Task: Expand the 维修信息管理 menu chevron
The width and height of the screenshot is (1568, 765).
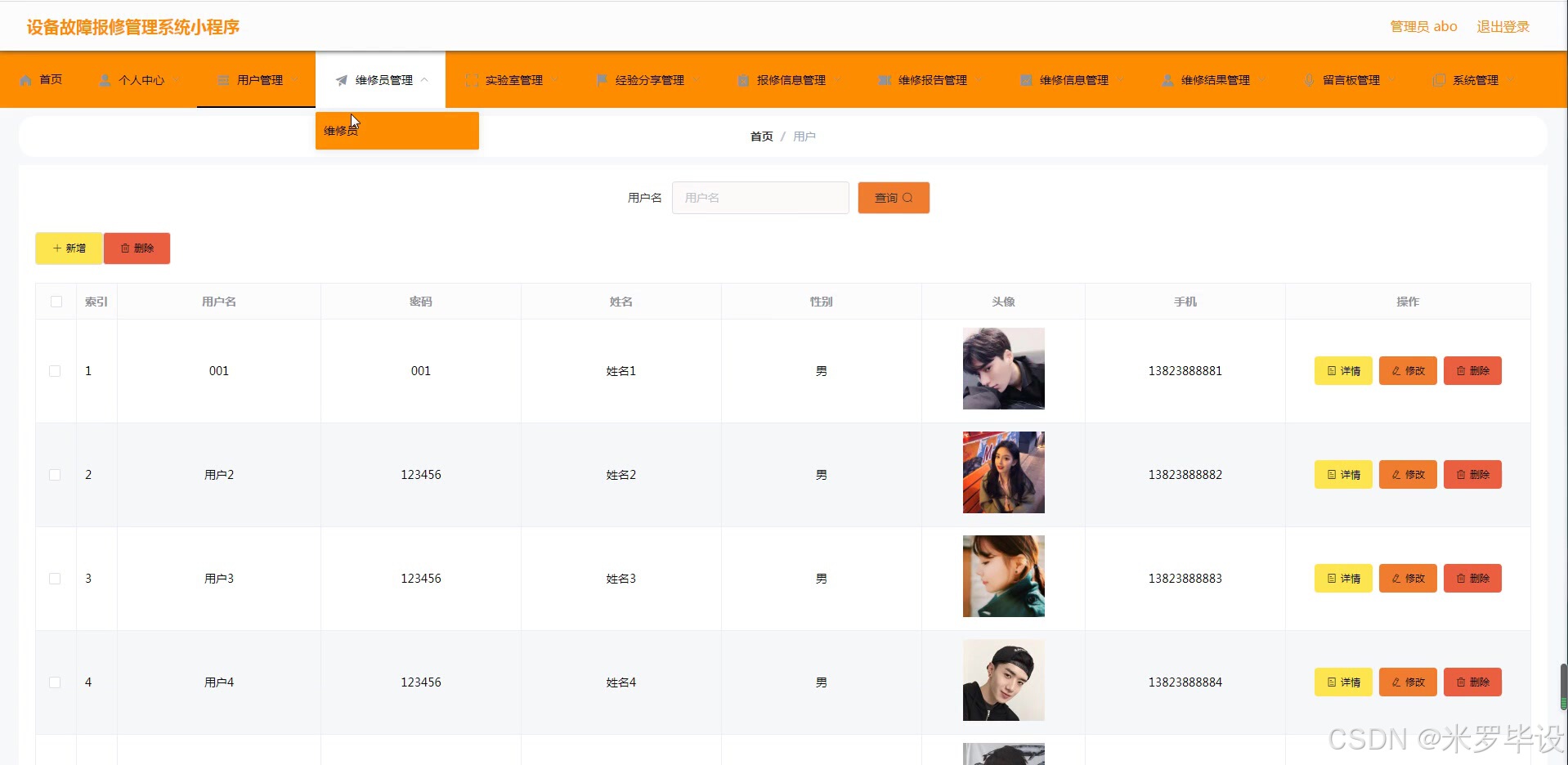Action: click(1120, 80)
